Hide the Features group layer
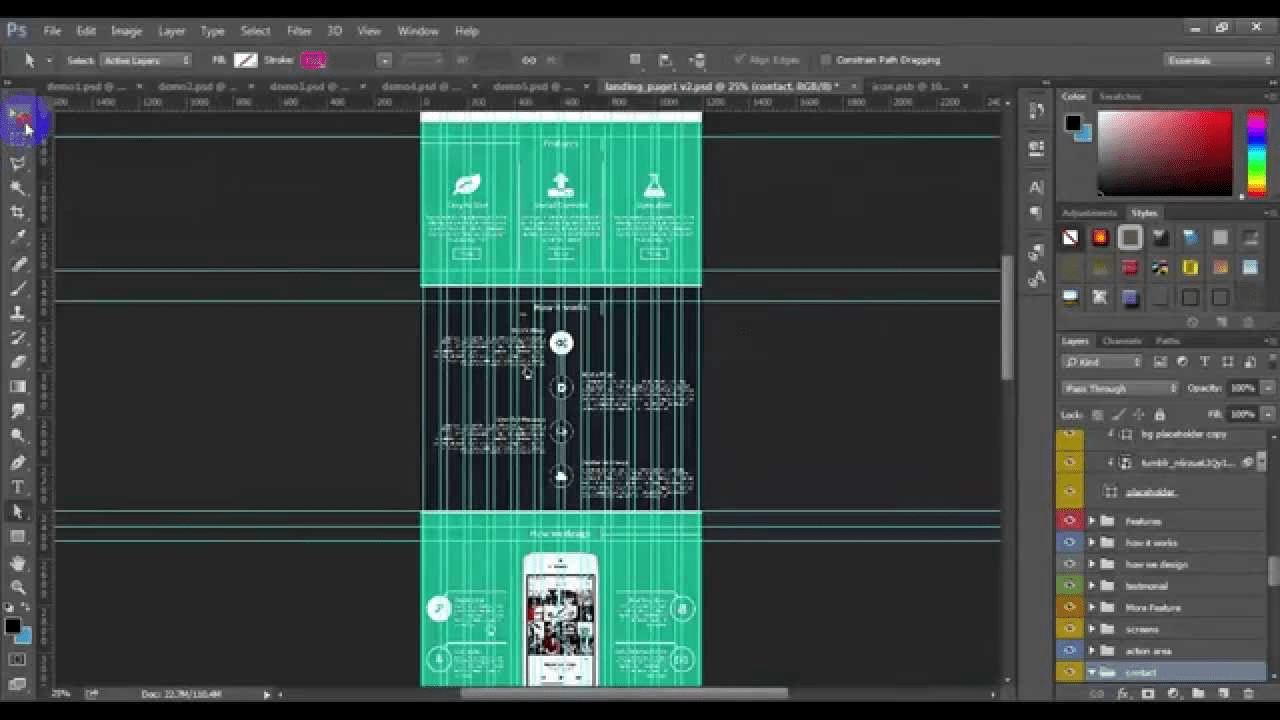The height and width of the screenshot is (720, 1280). (1070, 521)
